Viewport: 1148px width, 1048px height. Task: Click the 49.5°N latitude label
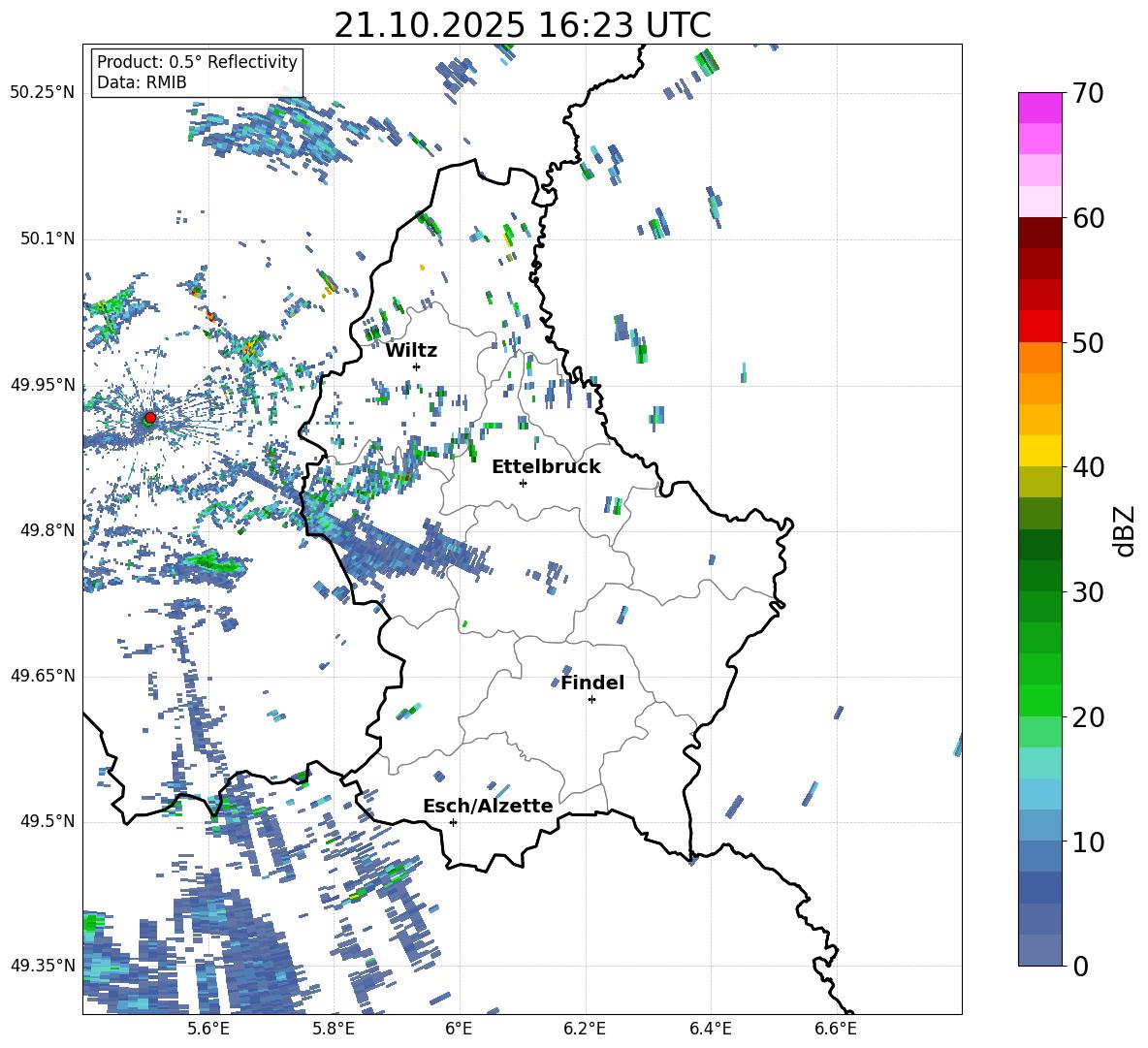click(x=48, y=821)
